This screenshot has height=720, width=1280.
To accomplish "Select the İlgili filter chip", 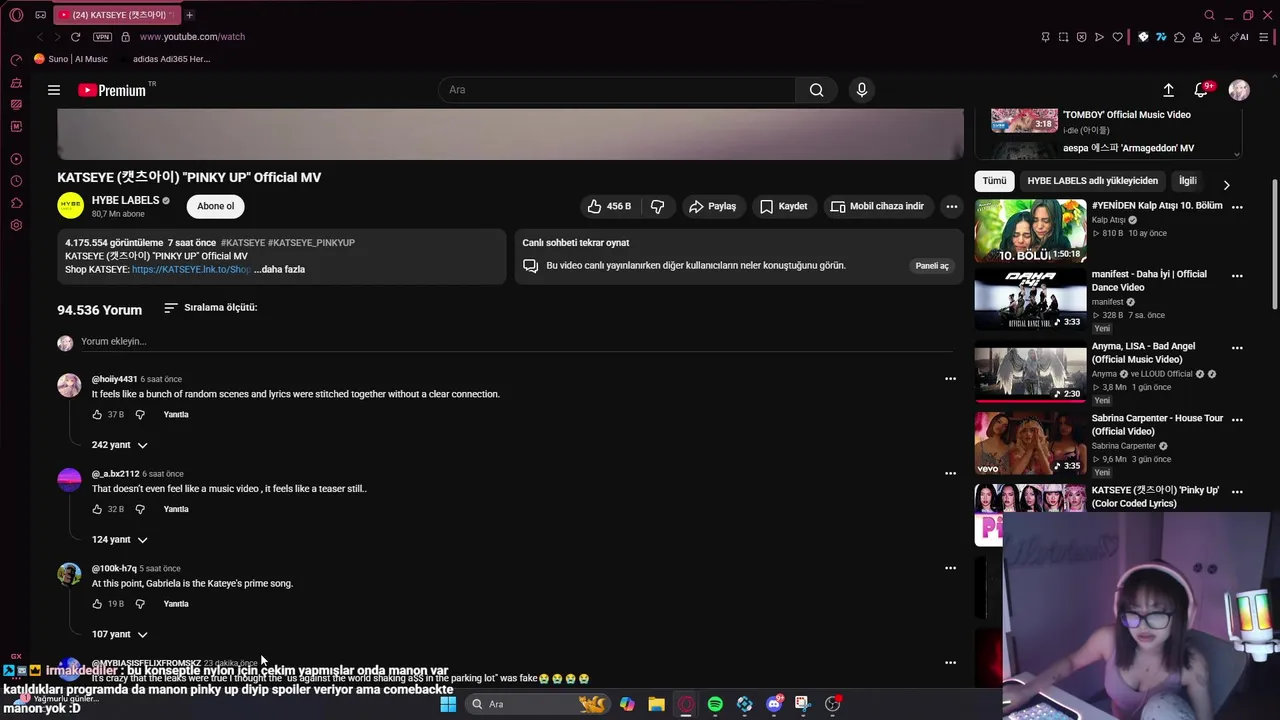I will 1188,181.
